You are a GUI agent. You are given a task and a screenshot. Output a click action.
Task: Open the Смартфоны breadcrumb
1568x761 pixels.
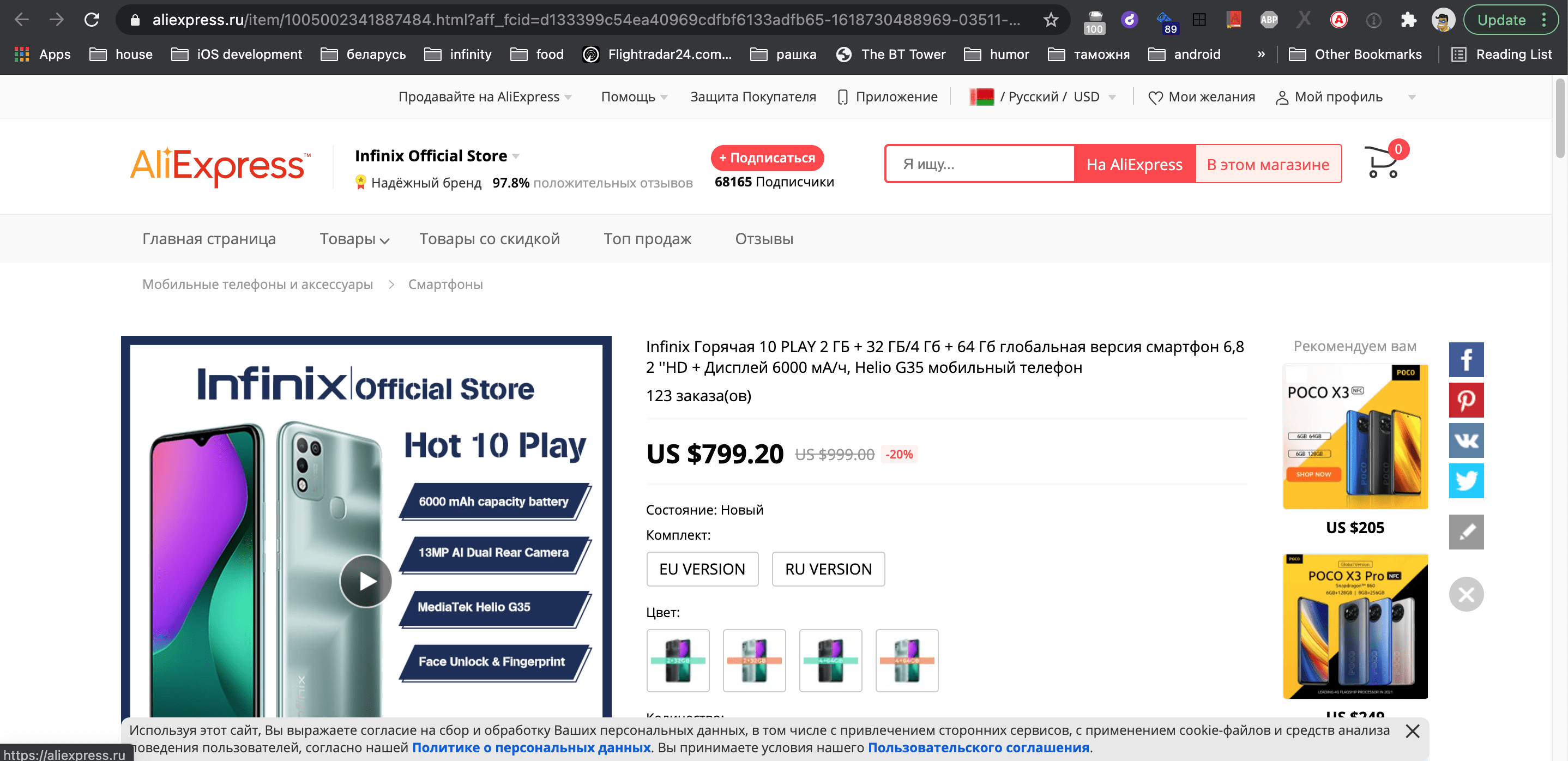[445, 285]
